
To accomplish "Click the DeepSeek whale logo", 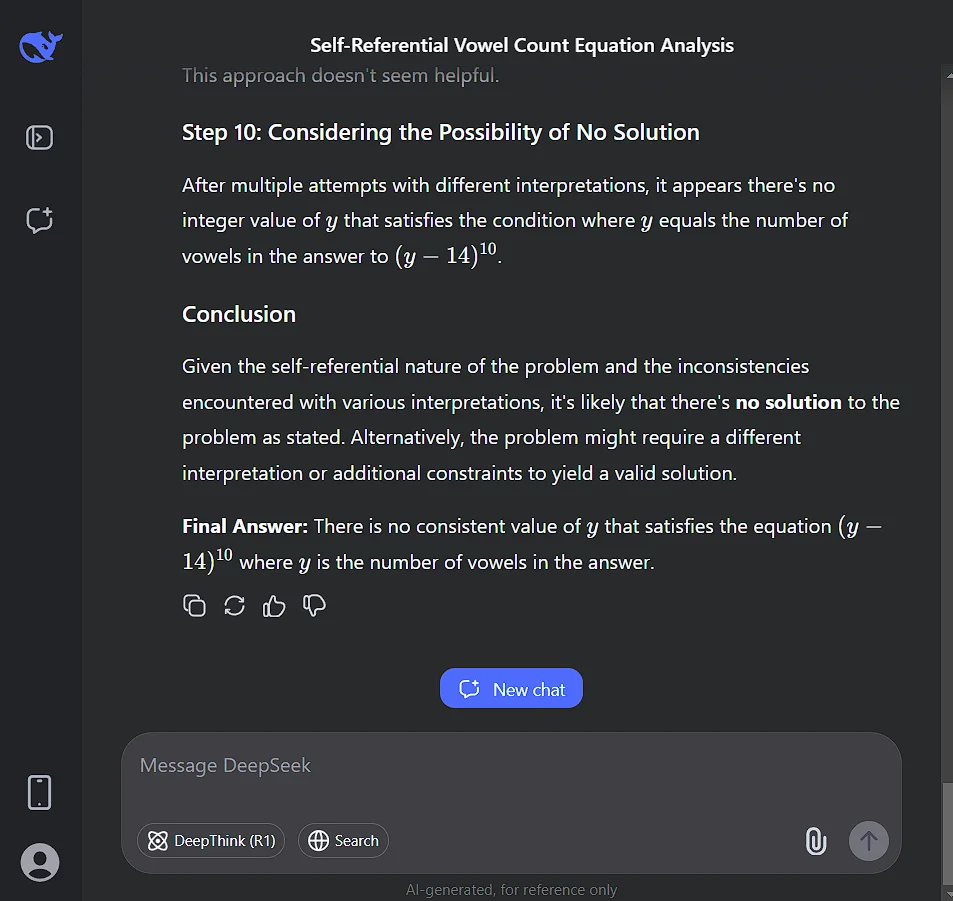I will tap(40, 46).
